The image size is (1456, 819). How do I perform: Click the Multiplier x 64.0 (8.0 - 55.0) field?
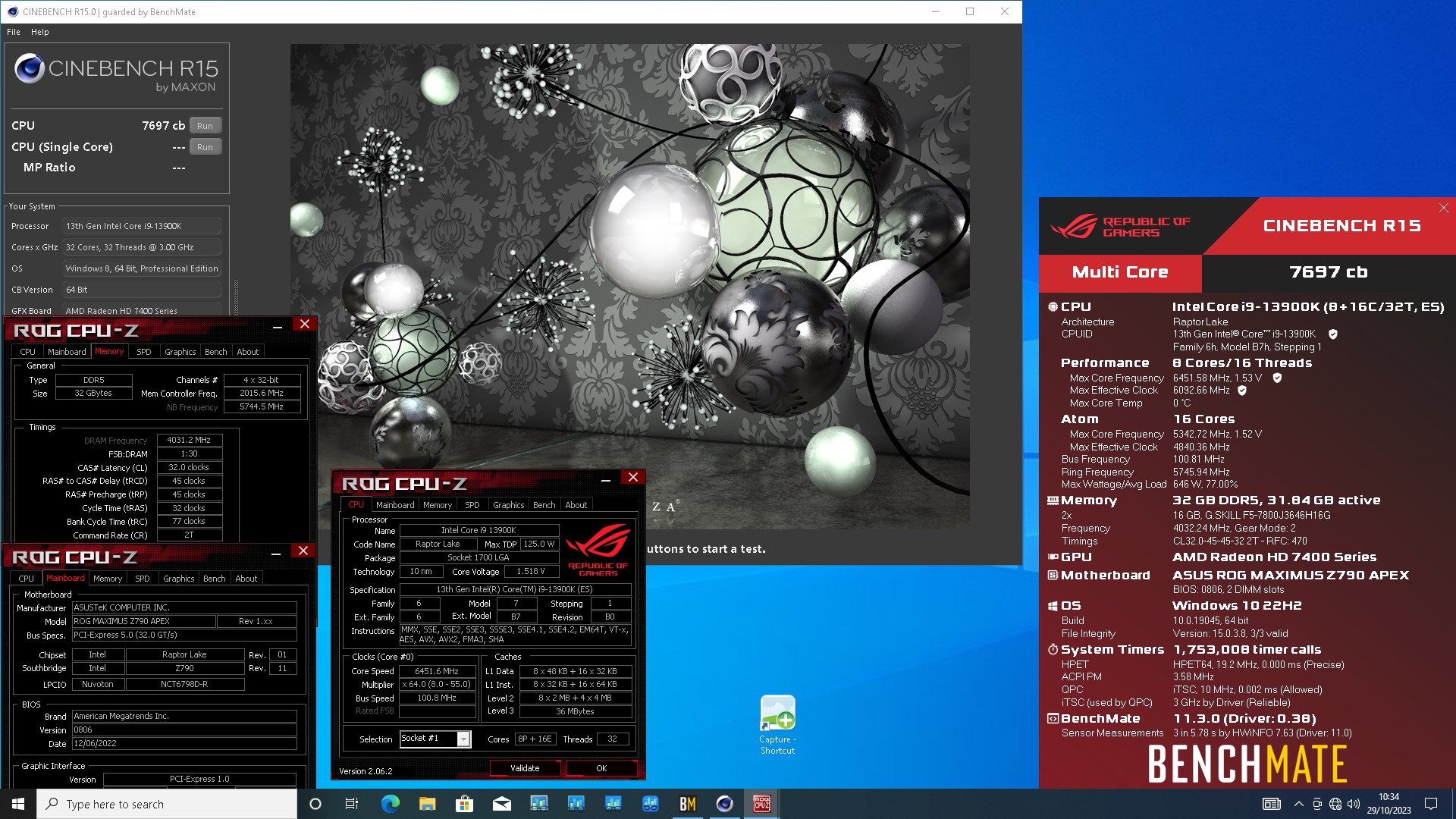[x=437, y=685]
